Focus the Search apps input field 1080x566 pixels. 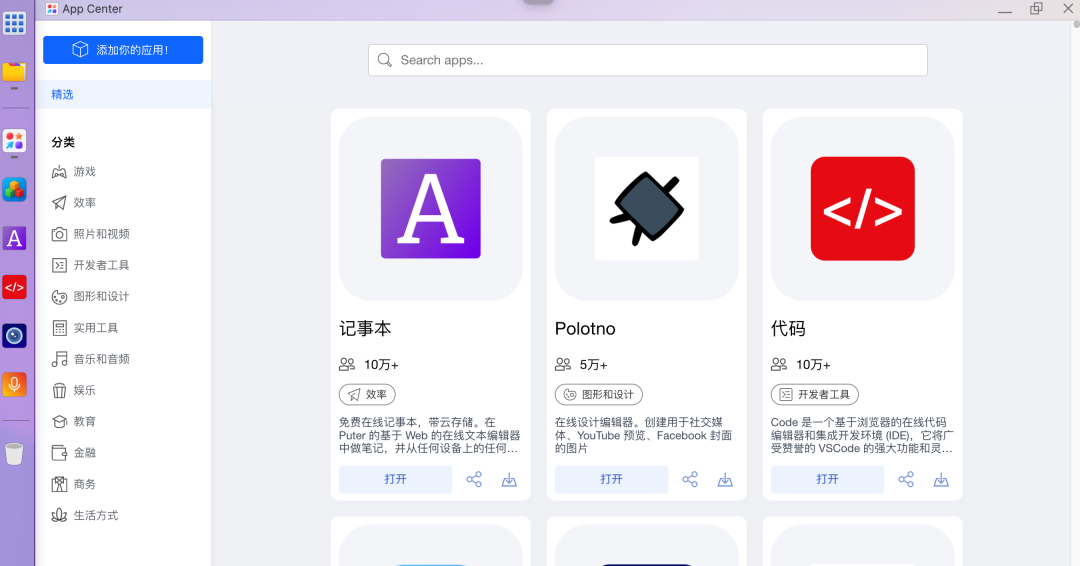(647, 60)
